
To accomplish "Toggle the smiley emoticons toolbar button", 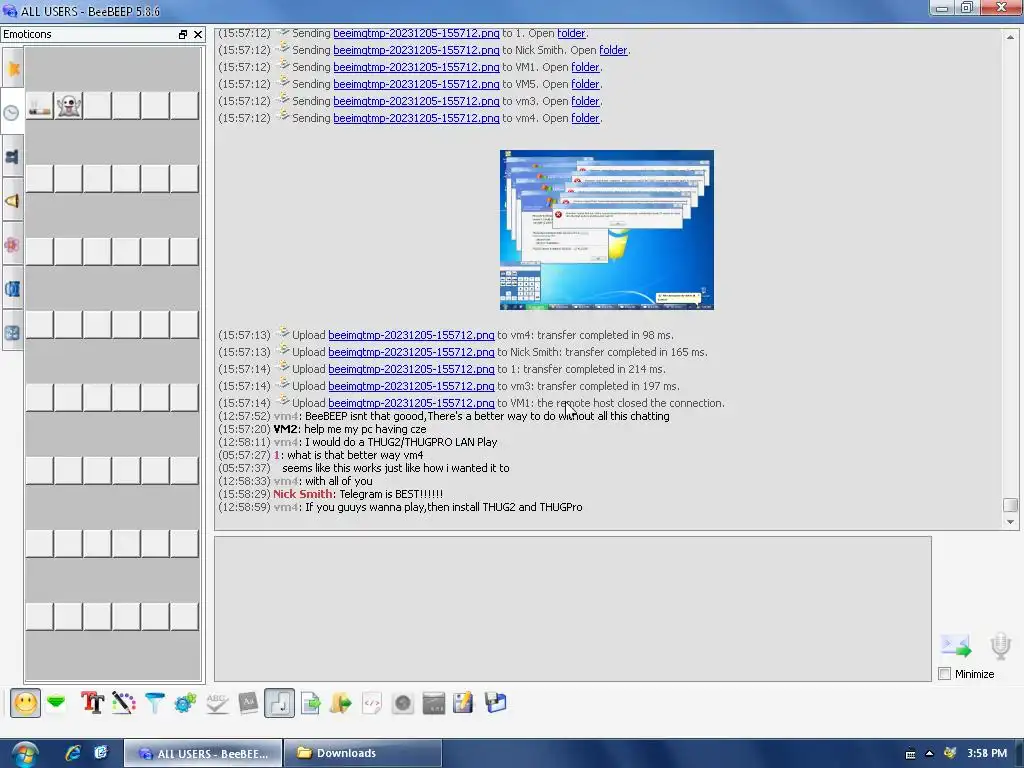I will [x=25, y=703].
